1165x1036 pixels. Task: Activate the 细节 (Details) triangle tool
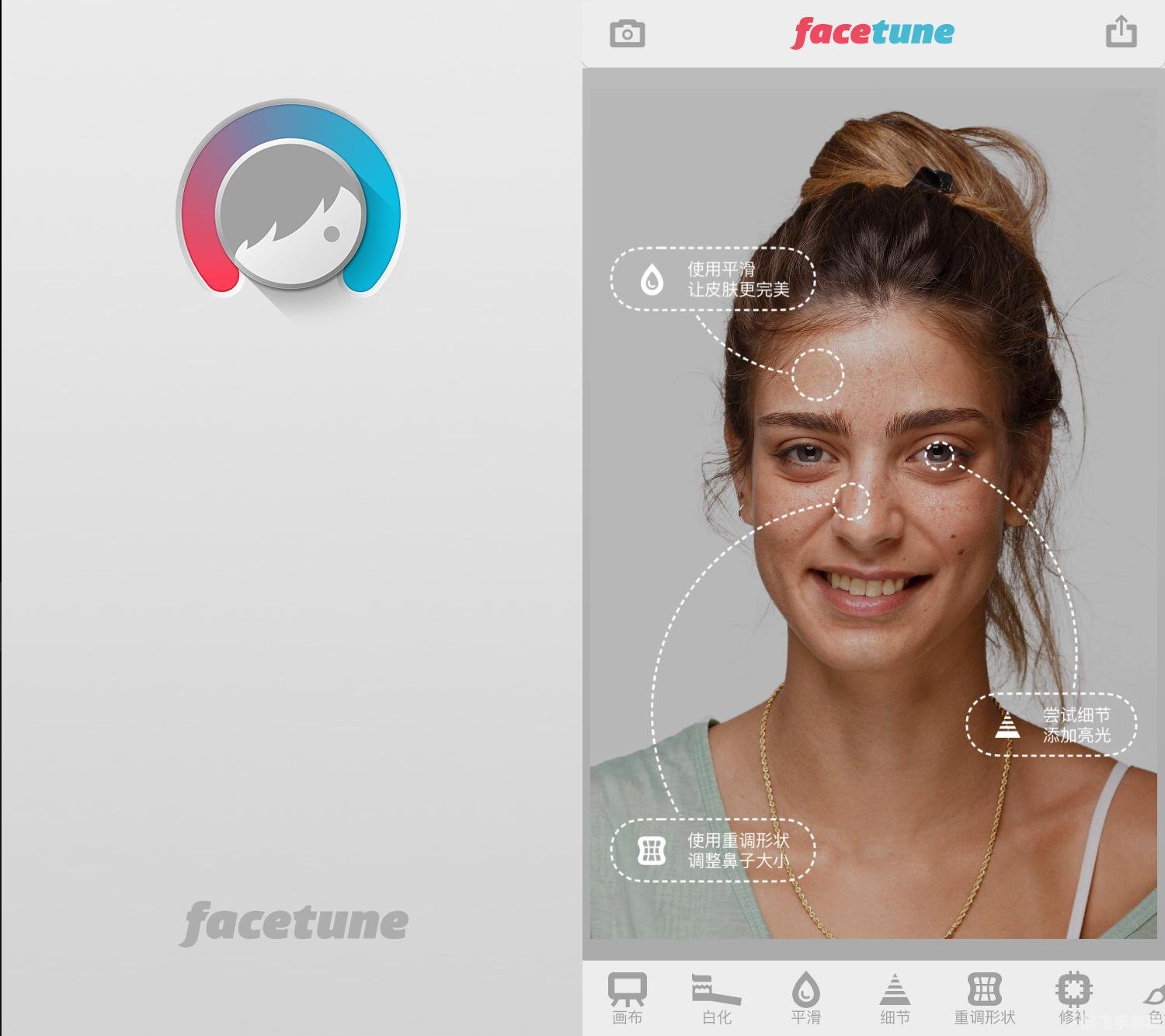(895, 998)
